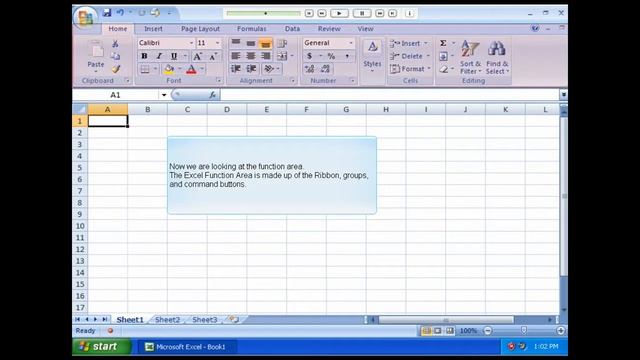
Task: Top-align cell contents
Action: click(236, 43)
